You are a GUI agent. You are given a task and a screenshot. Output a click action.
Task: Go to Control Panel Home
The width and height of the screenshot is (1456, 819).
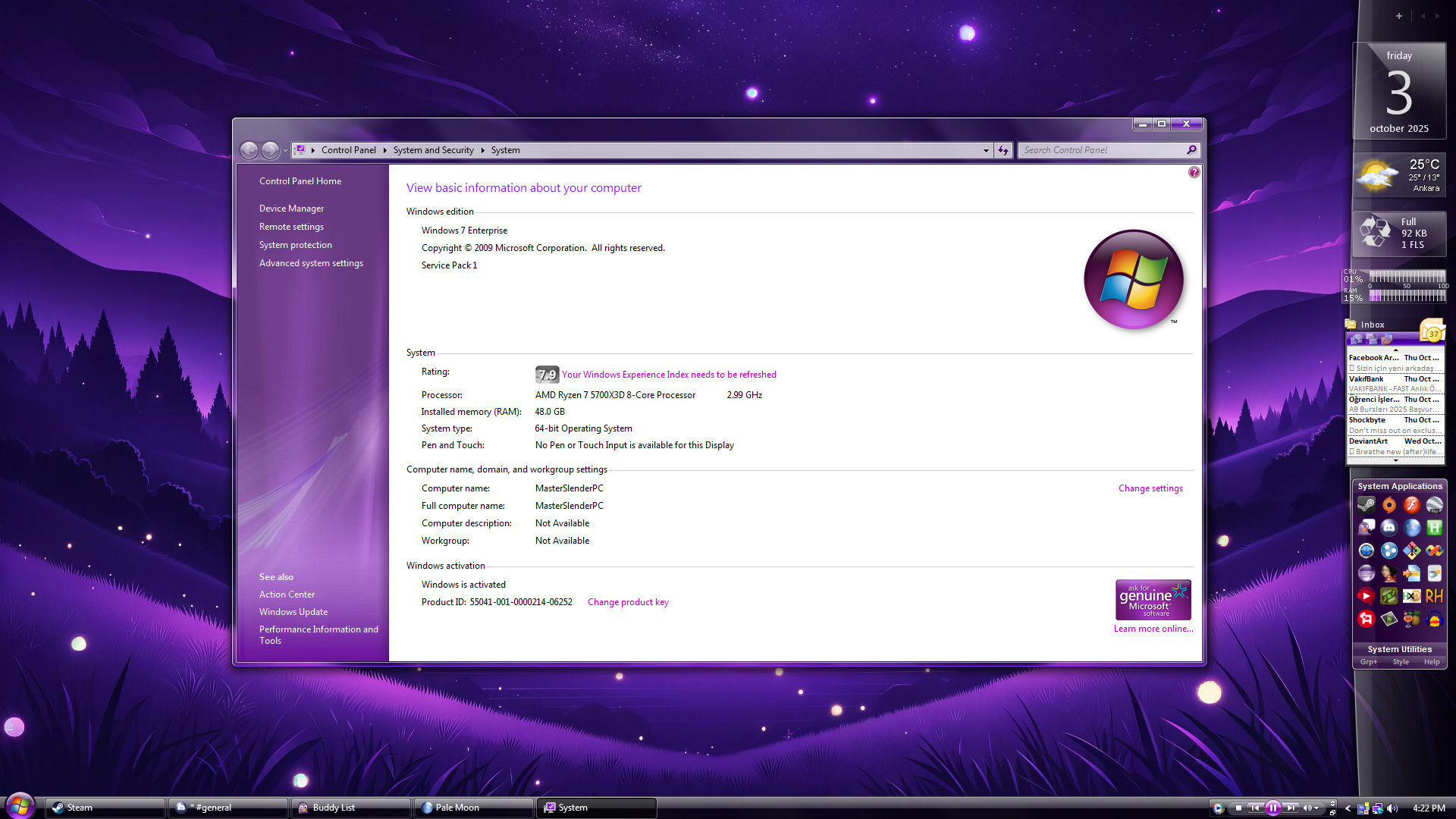[300, 181]
